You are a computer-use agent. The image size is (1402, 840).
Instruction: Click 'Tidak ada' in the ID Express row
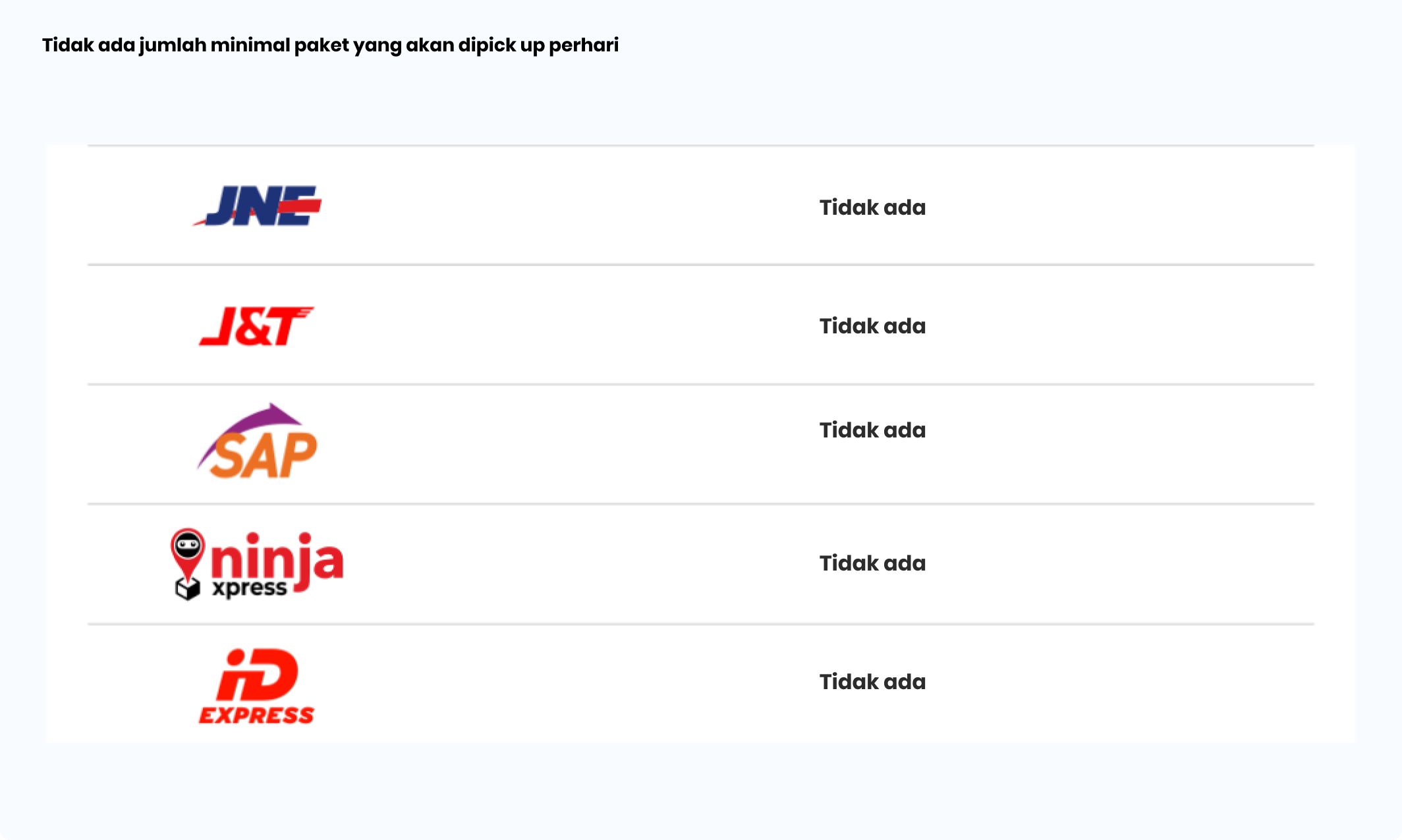[872, 682]
